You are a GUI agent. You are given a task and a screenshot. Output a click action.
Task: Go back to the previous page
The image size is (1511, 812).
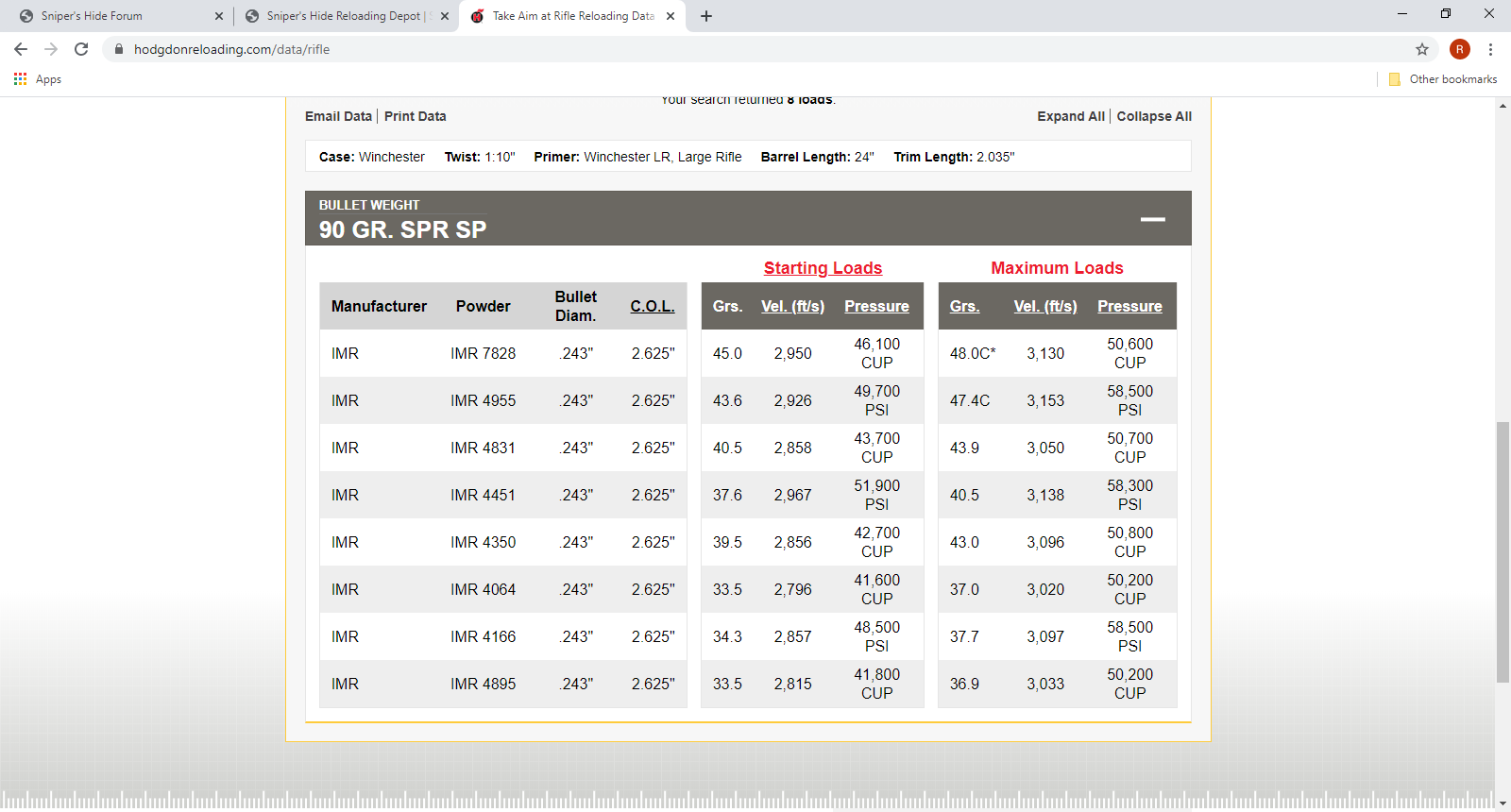(21, 49)
